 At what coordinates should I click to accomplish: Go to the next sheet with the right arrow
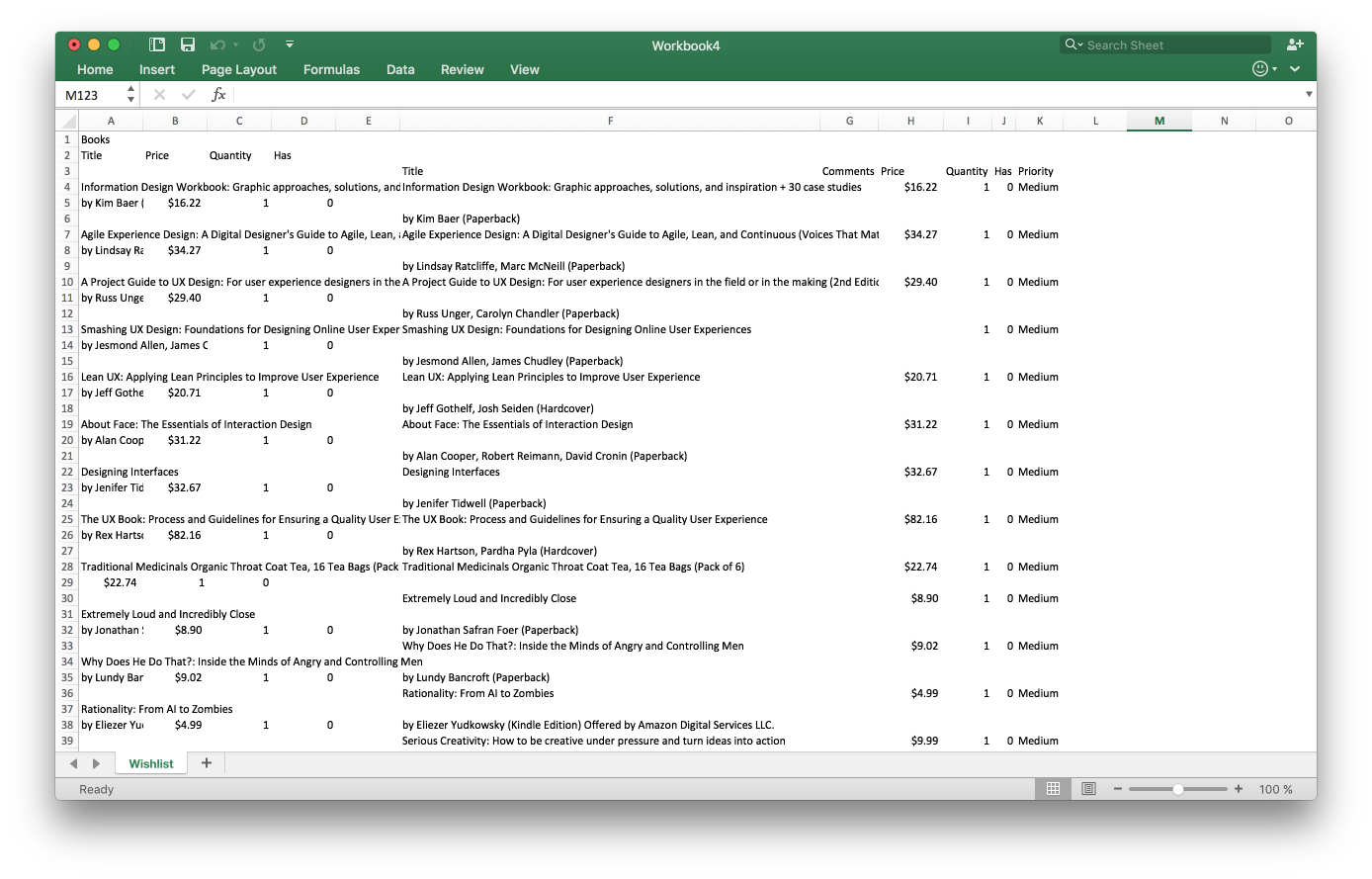[96, 763]
